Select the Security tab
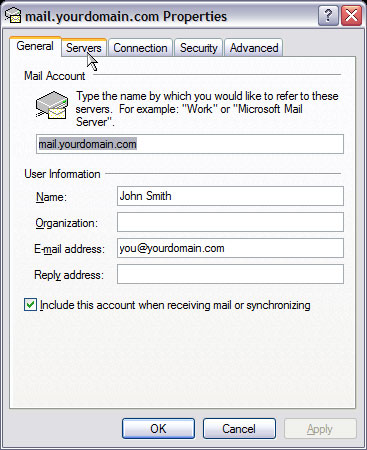This screenshot has height=450, width=367. pos(199,48)
